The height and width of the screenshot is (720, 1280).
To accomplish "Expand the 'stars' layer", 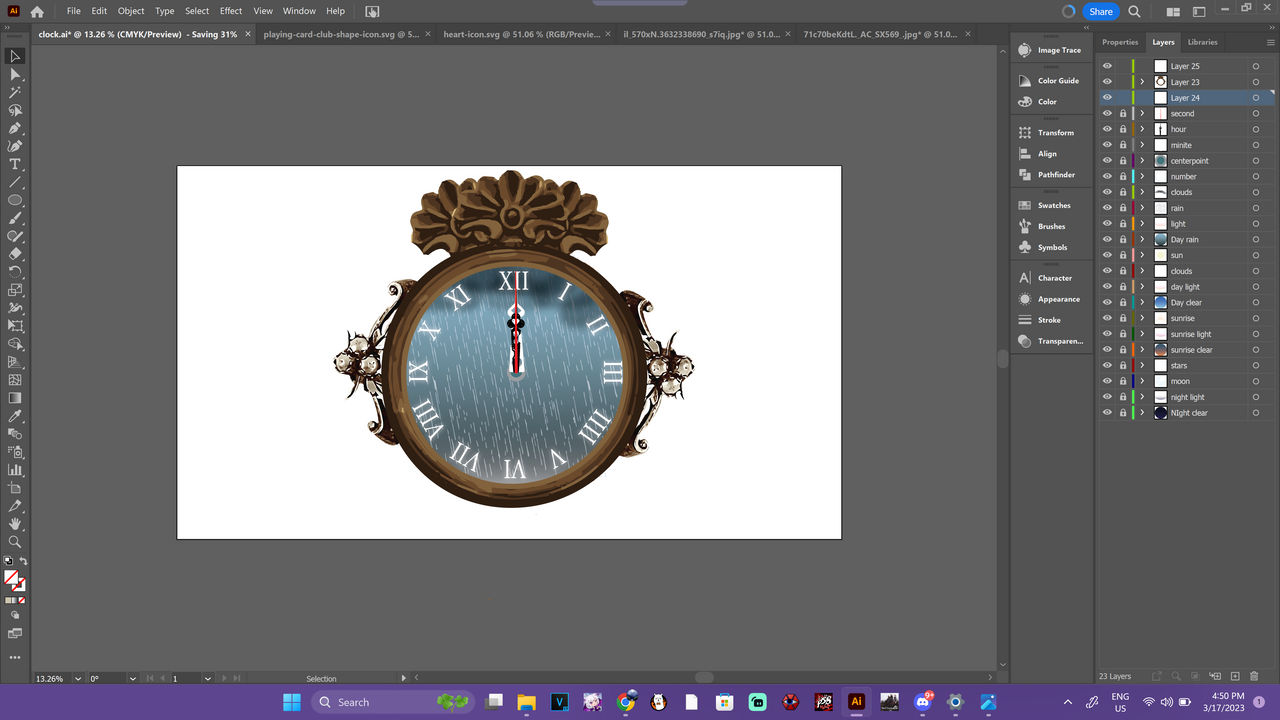I will tap(1142, 366).
